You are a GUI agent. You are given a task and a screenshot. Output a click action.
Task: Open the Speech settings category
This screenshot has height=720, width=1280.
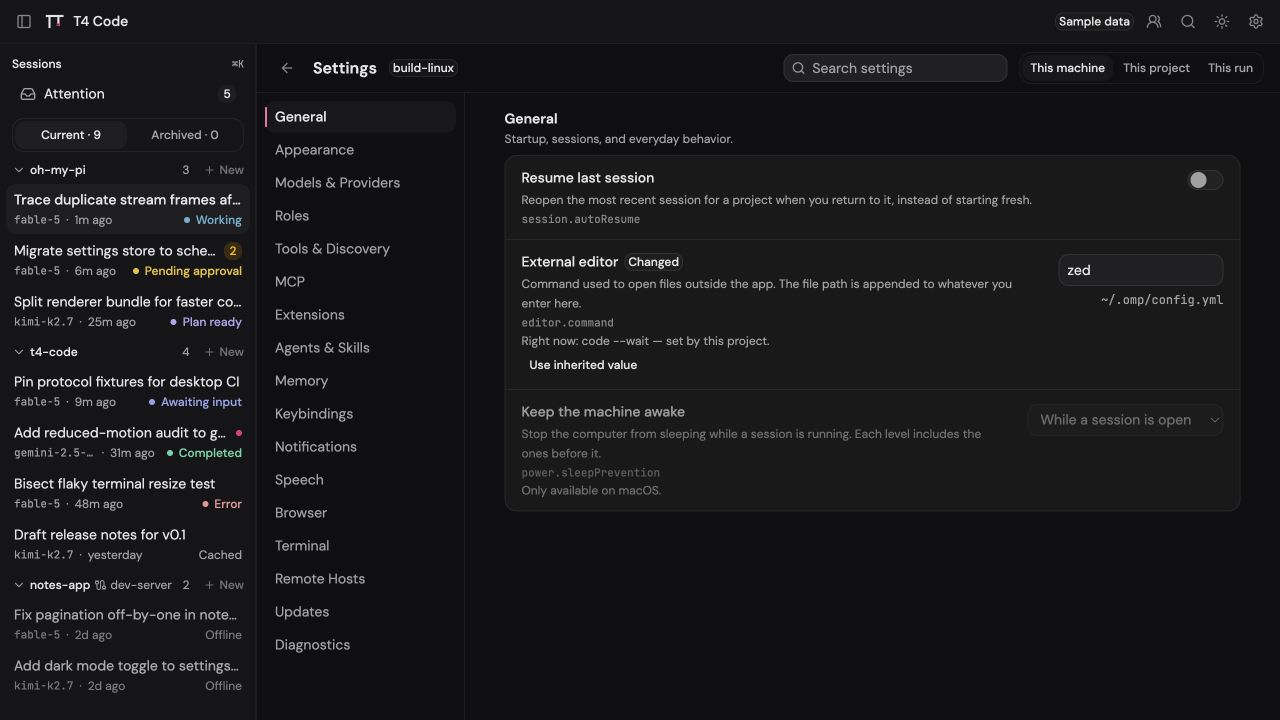pos(360,480)
